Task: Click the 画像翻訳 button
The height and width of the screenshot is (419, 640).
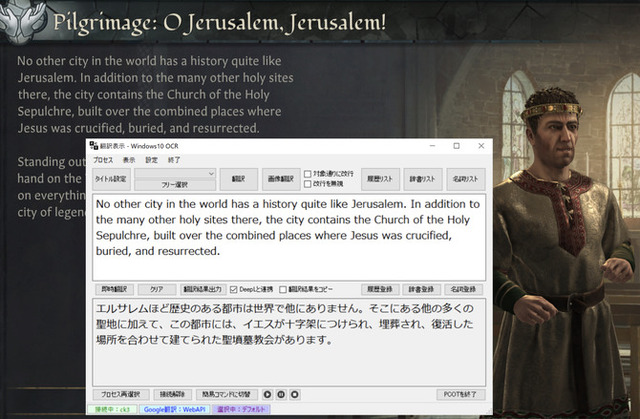Action: [276, 178]
